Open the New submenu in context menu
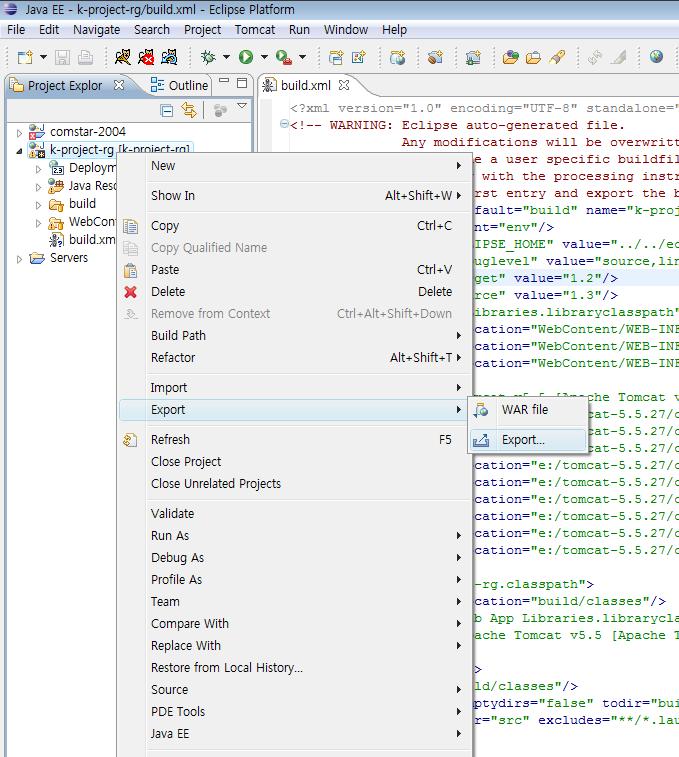The image size is (679, 757). click(295, 166)
